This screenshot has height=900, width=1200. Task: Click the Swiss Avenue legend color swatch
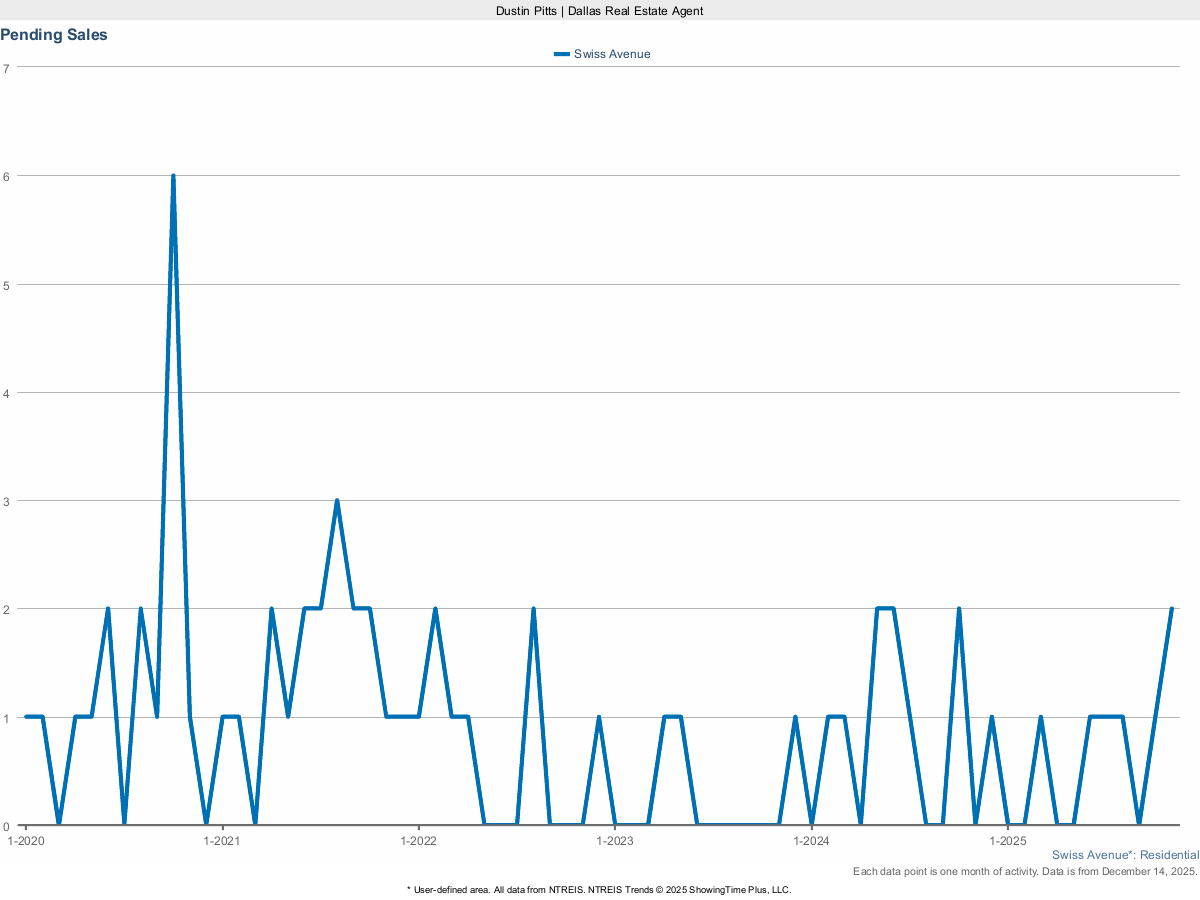tap(562, 54)
